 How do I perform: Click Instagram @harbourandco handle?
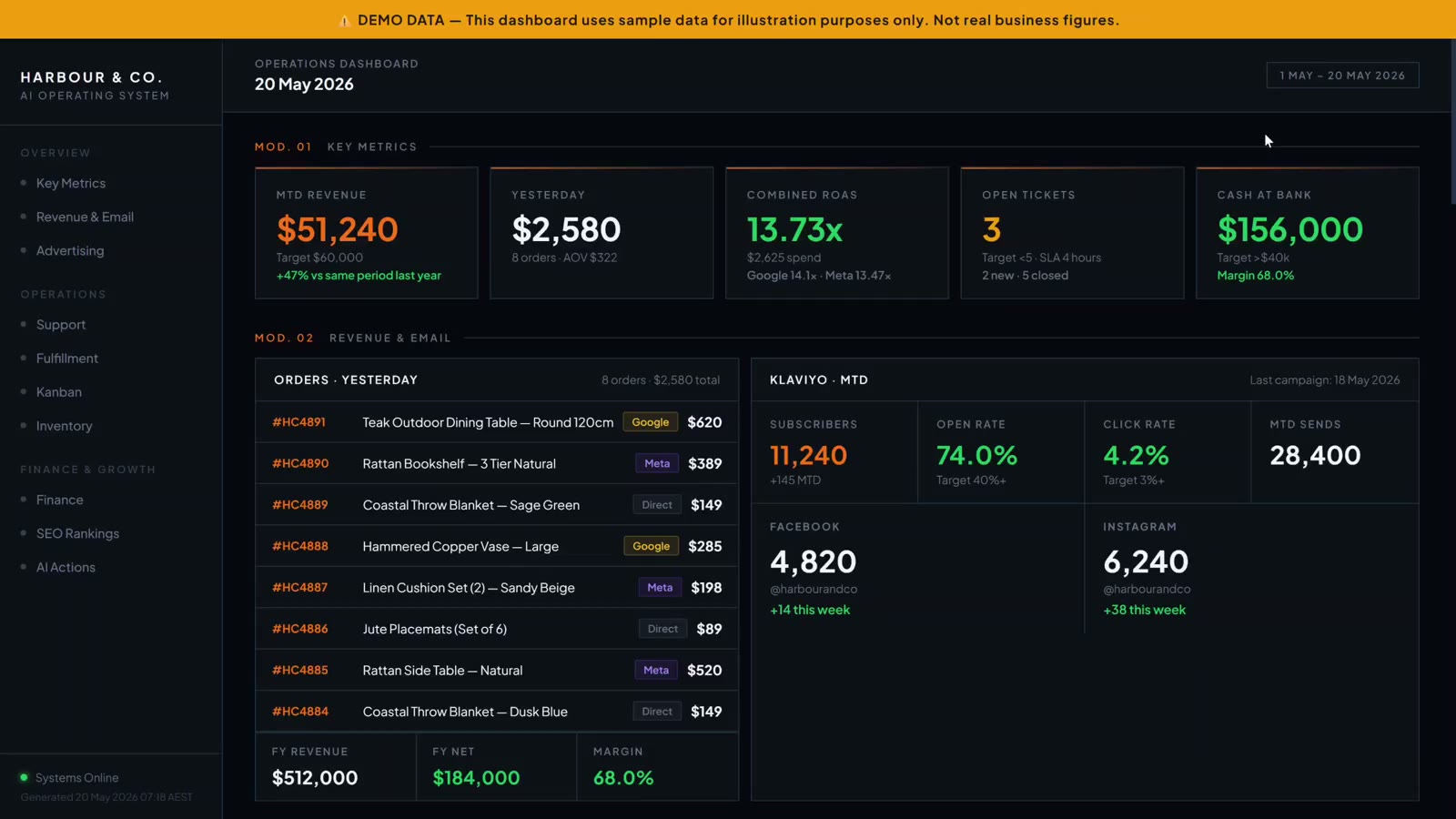[1147, 589]
